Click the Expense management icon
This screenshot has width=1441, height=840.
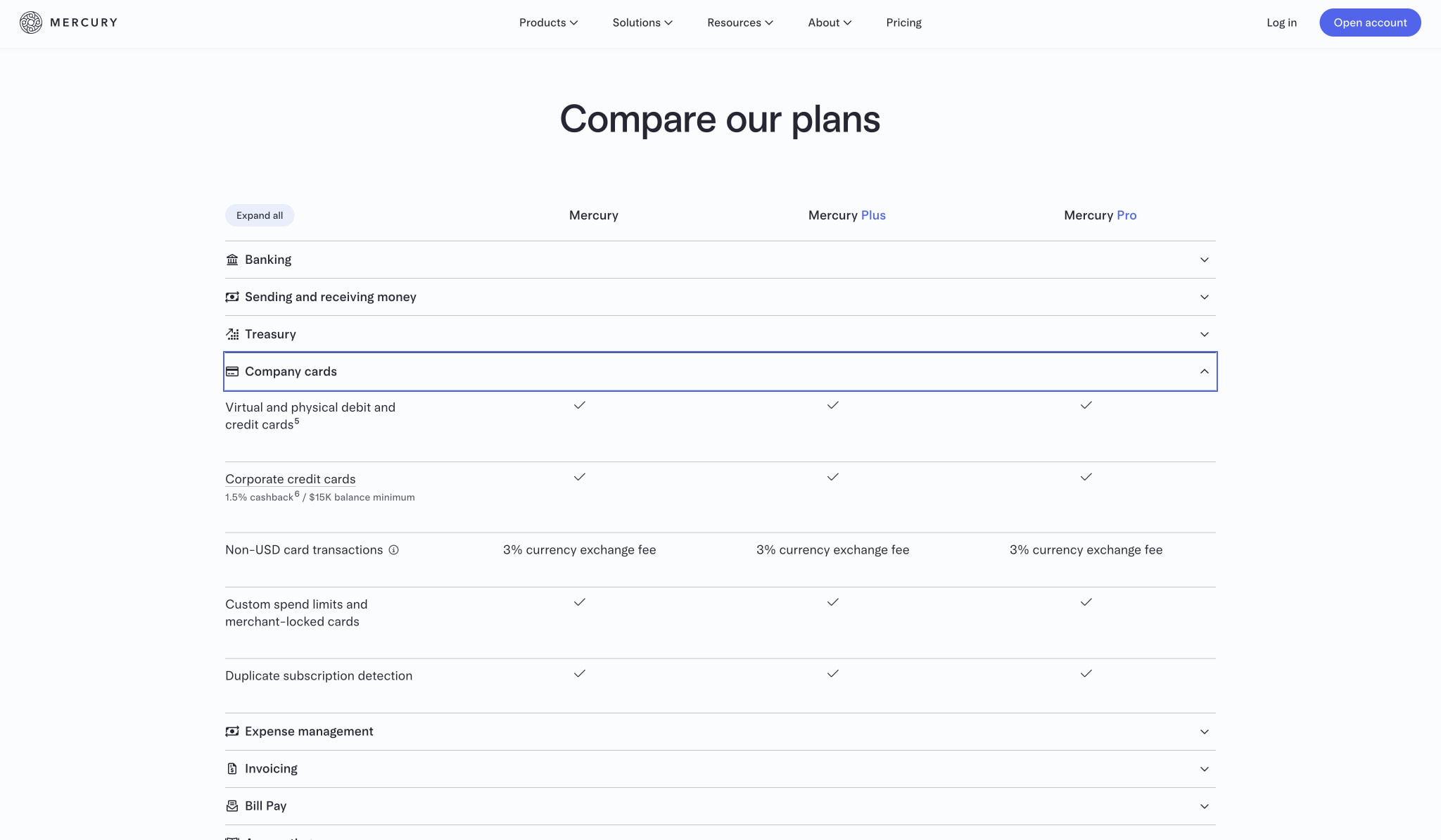click(x=232, y=732)
